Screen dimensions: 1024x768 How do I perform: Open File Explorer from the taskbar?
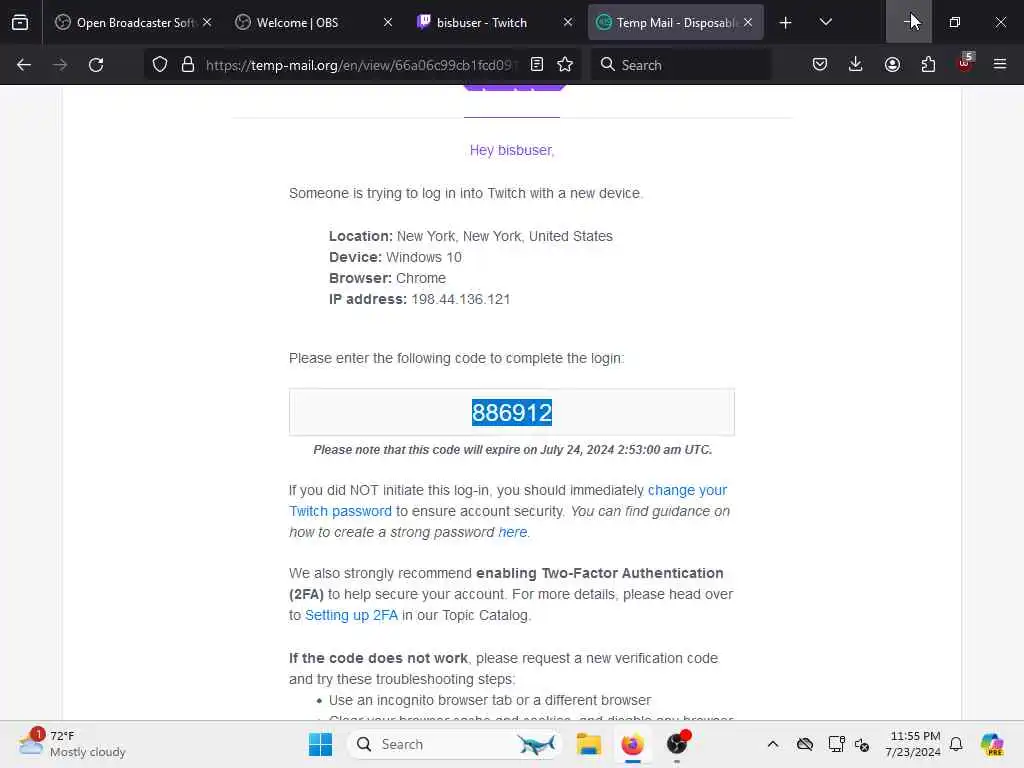[x=588, y=744]
